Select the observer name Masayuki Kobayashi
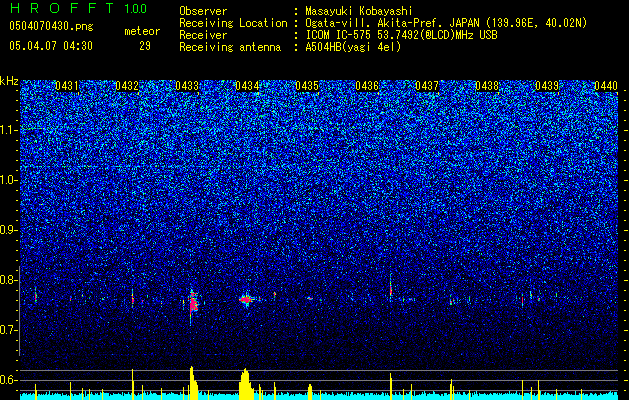This screenshot has width=629, height=400. 359,11
